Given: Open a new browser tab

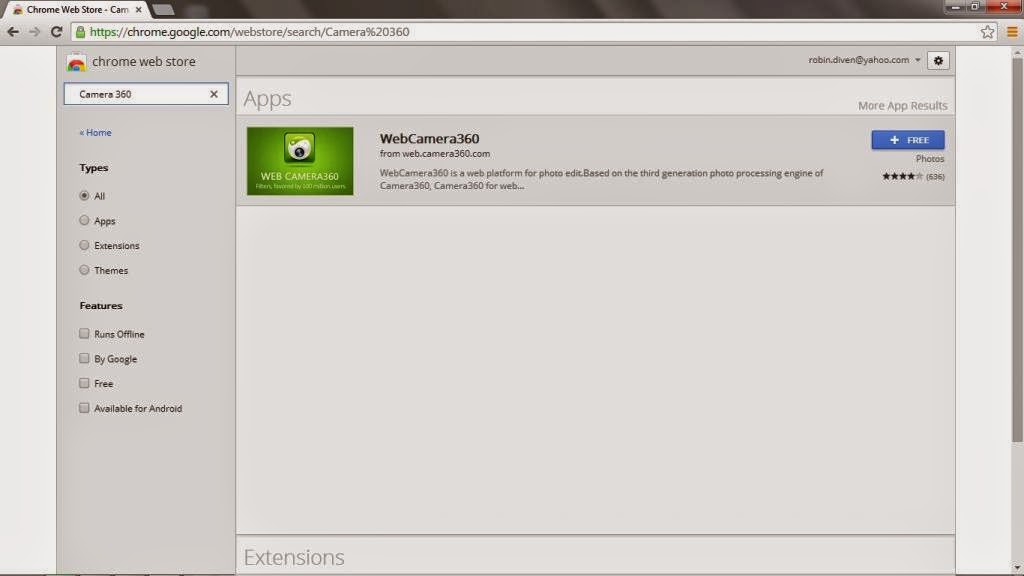Looking at the screenshot, I should [163, 10].
